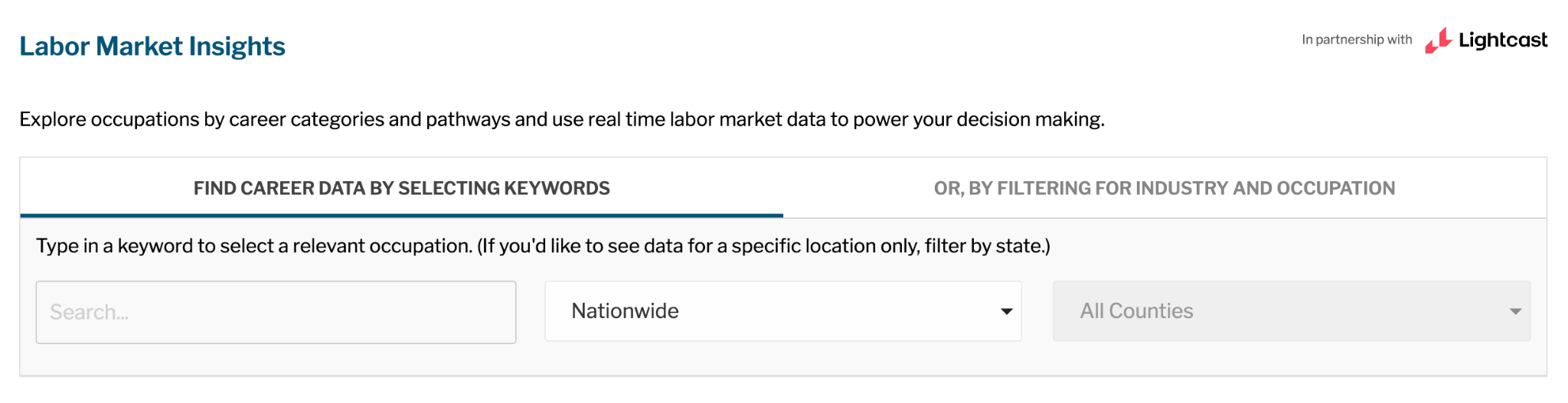
Task: Open the Filtering for Industry and Occupation tab
Action: 1164,188
